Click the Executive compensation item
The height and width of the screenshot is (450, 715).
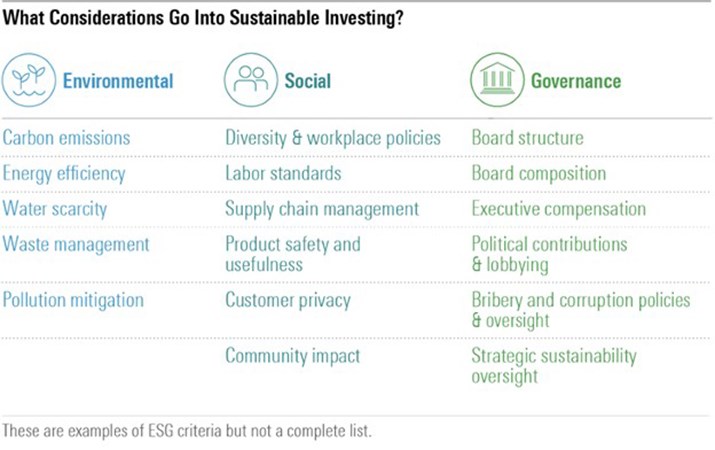click(558, 210)
